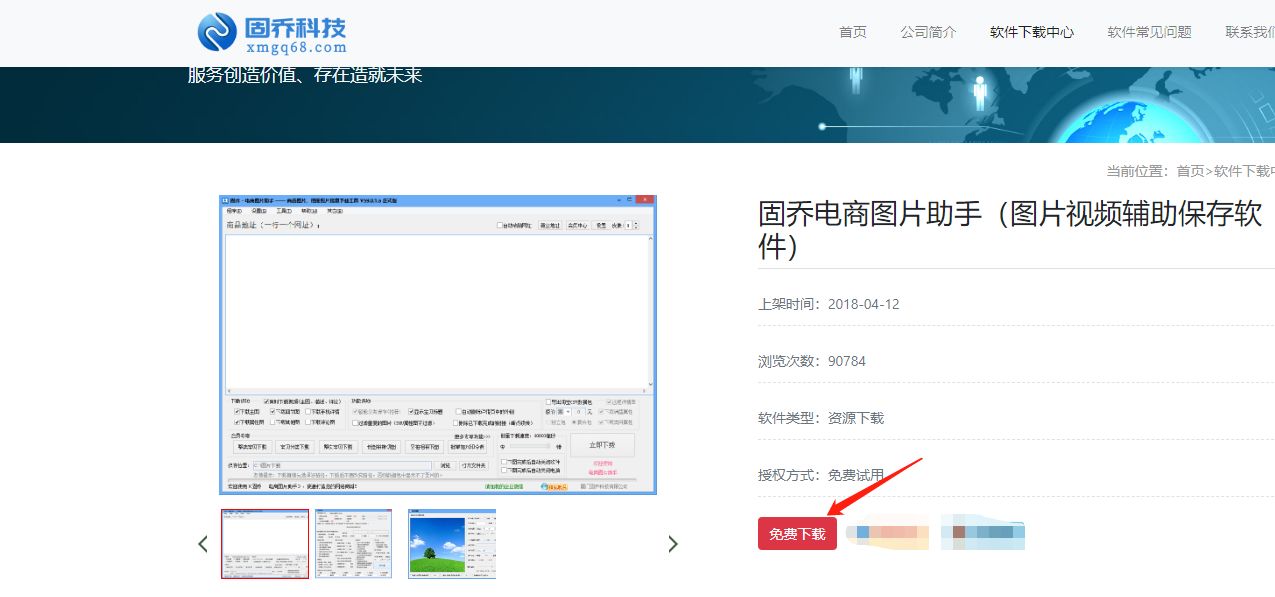Click the 授权方式：免费试用 line
The image size is (1275, 597).
[821, 475]
